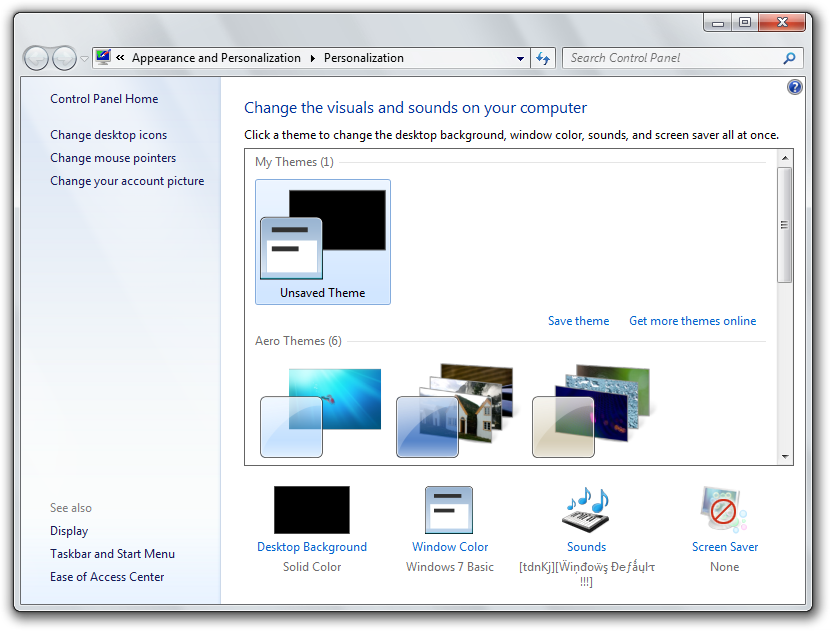Click the themes list scroll down arrow
Image resolution: width=832 pixels, height=632 pixels.
click(785, 456)
